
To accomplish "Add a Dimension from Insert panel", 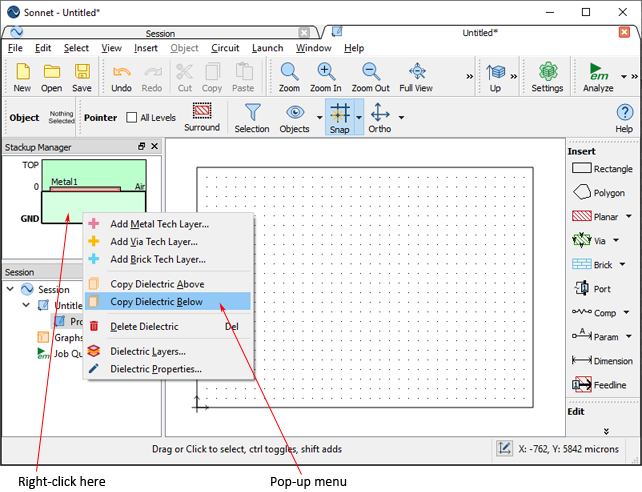I will 602,361.
